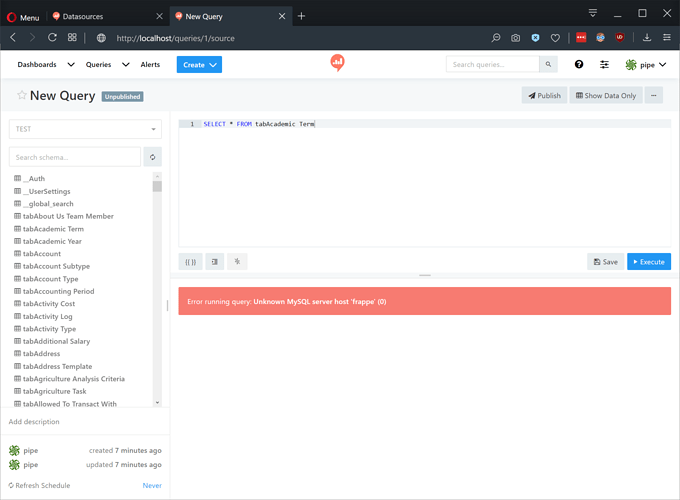Expand the Dashboards dropdown arrow
Image resolution: width=680 pixels, height=500 pixels.
click(71, 65)
